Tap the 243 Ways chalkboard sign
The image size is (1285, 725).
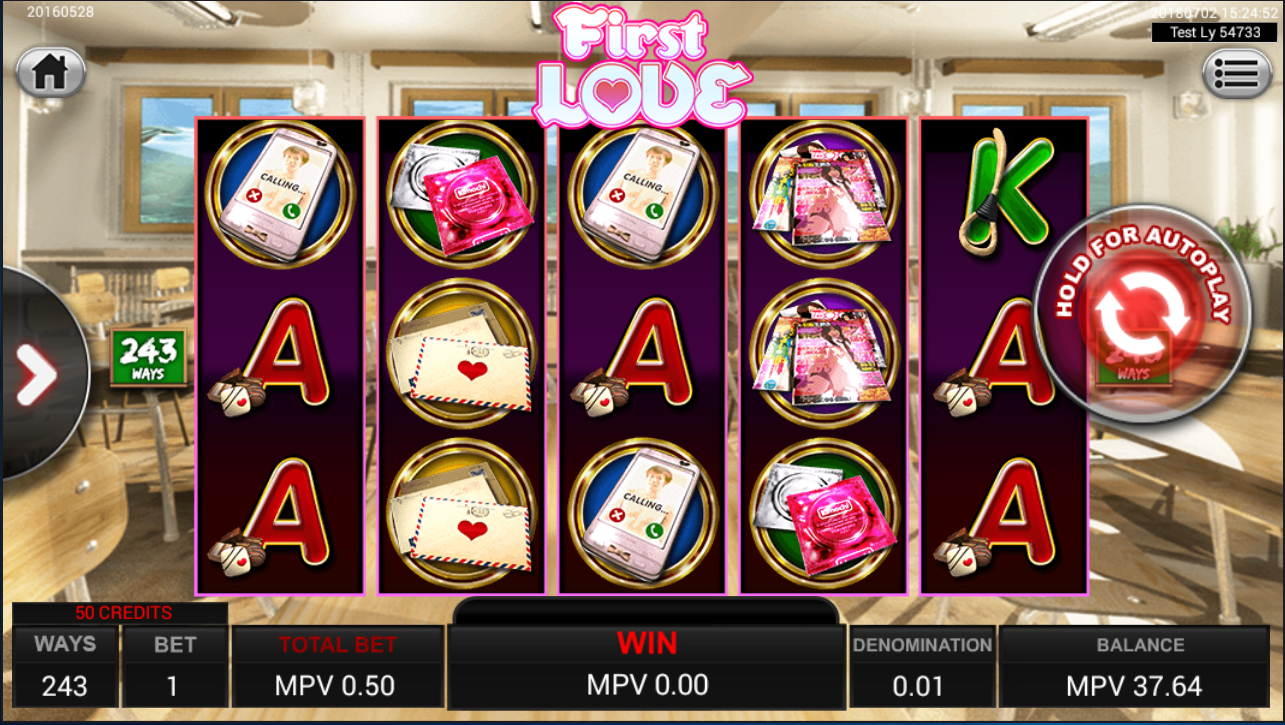click(148, 357)
